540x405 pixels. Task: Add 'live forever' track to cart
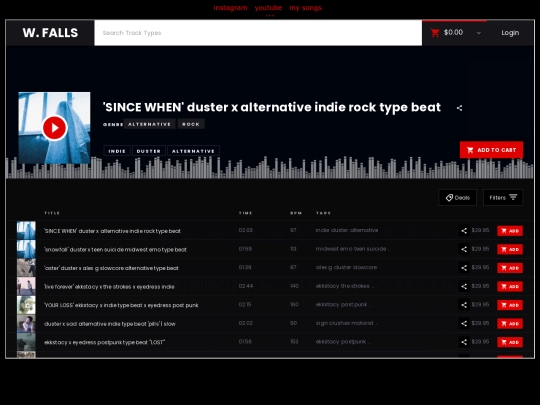pos(510,287)
